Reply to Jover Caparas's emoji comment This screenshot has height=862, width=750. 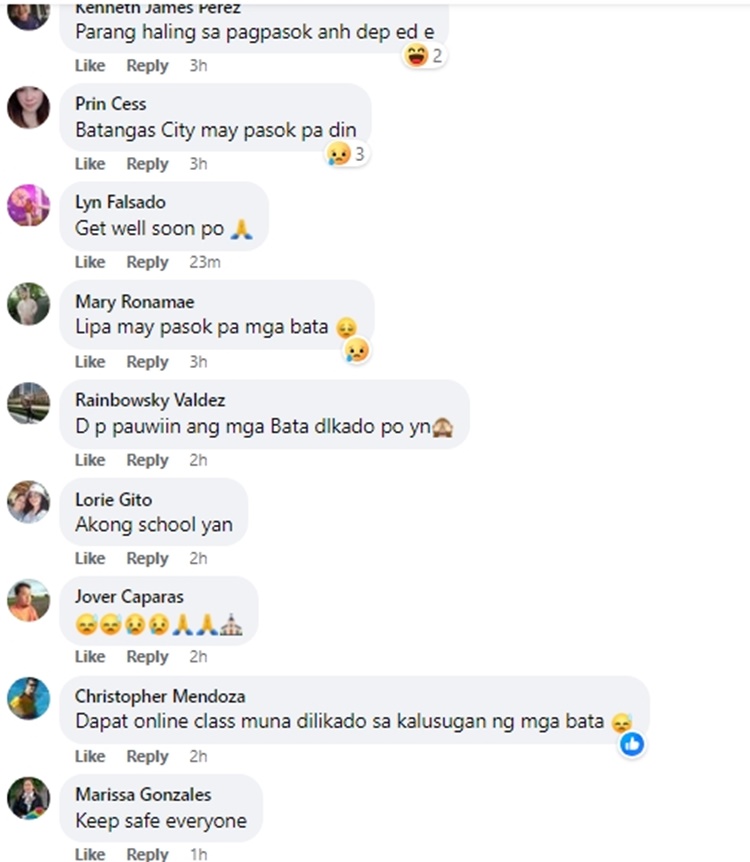[x=147, y=657]
